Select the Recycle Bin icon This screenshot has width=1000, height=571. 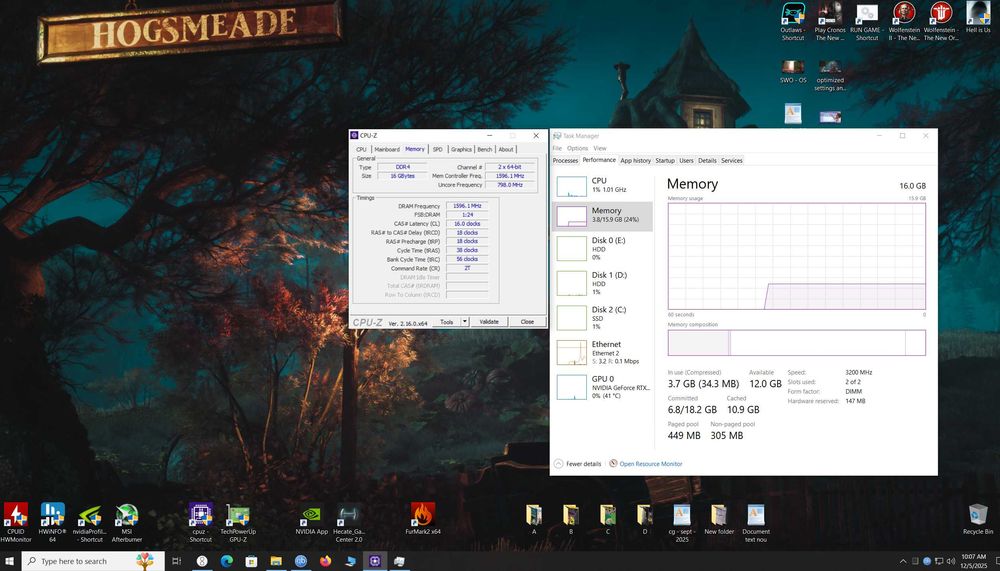pyautogui.click(x=978, y=519)
